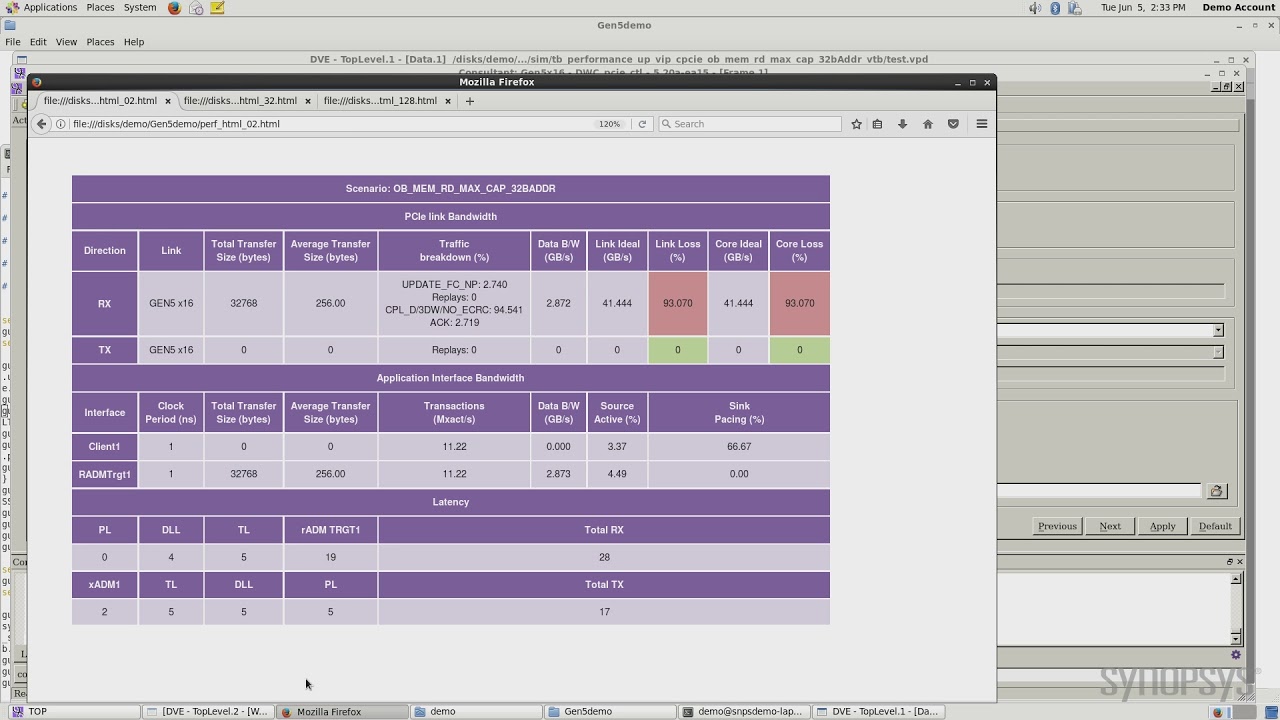Switch to DVE TopLevel.2 taskbar window
Viewport: 1280px width, 720px height.
point(207,712)
